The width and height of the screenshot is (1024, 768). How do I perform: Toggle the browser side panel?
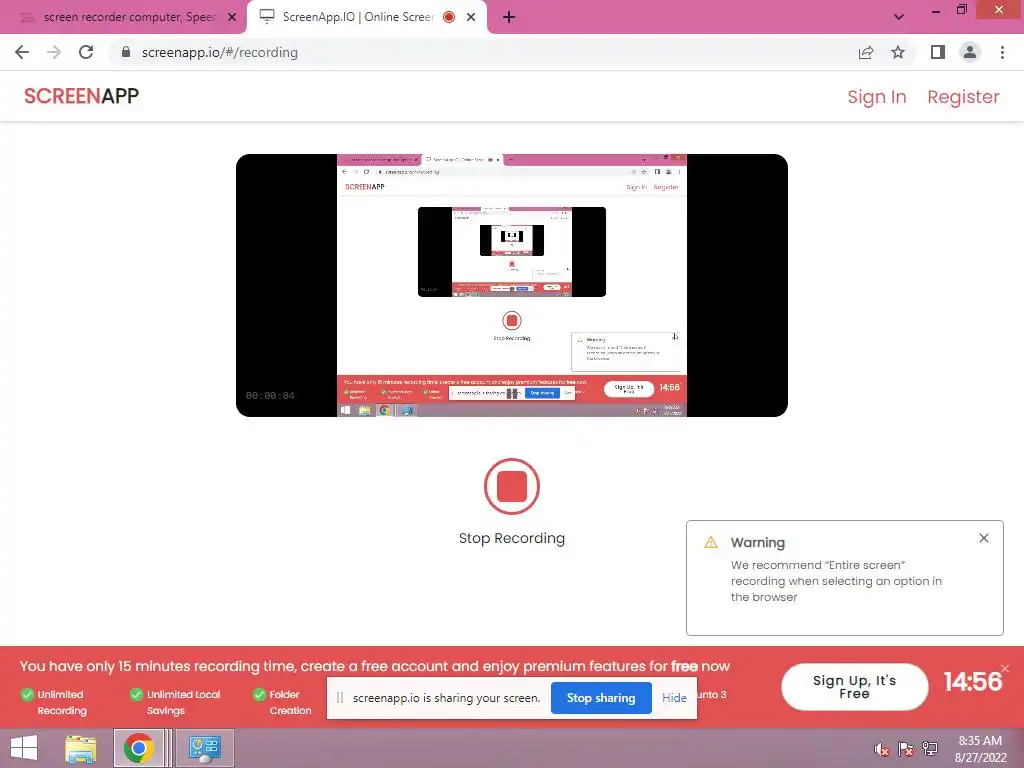pyautogui.click(x=938, y=52)
